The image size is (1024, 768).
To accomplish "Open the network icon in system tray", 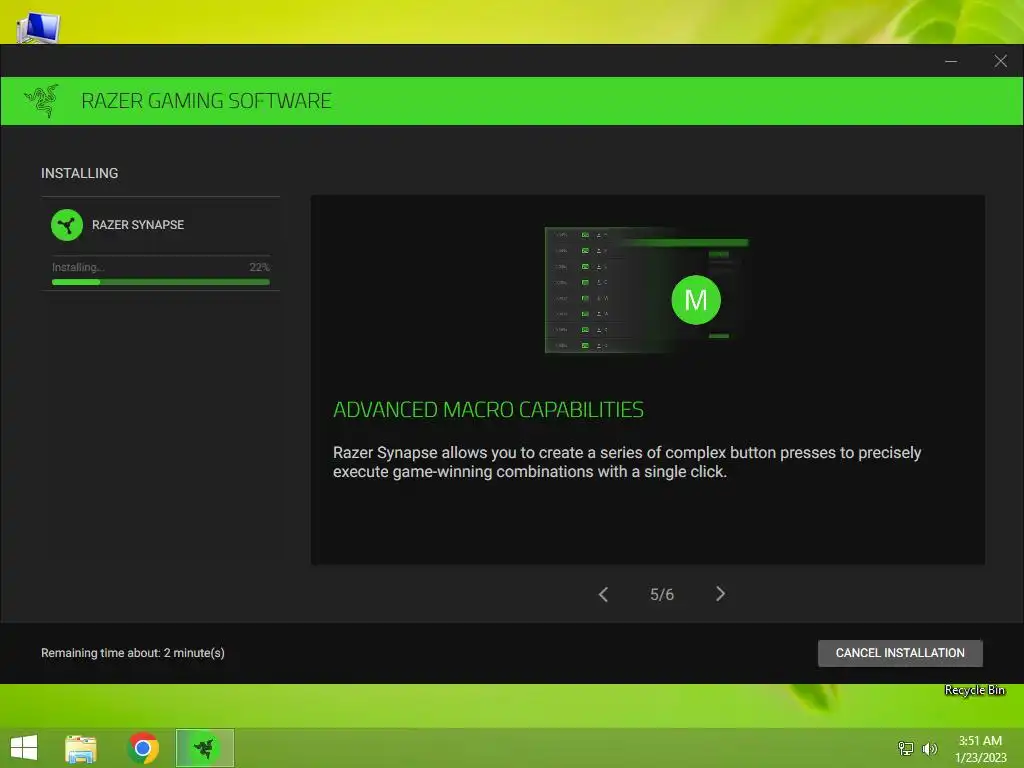I will pyautogui.click(x=906, y=748).
